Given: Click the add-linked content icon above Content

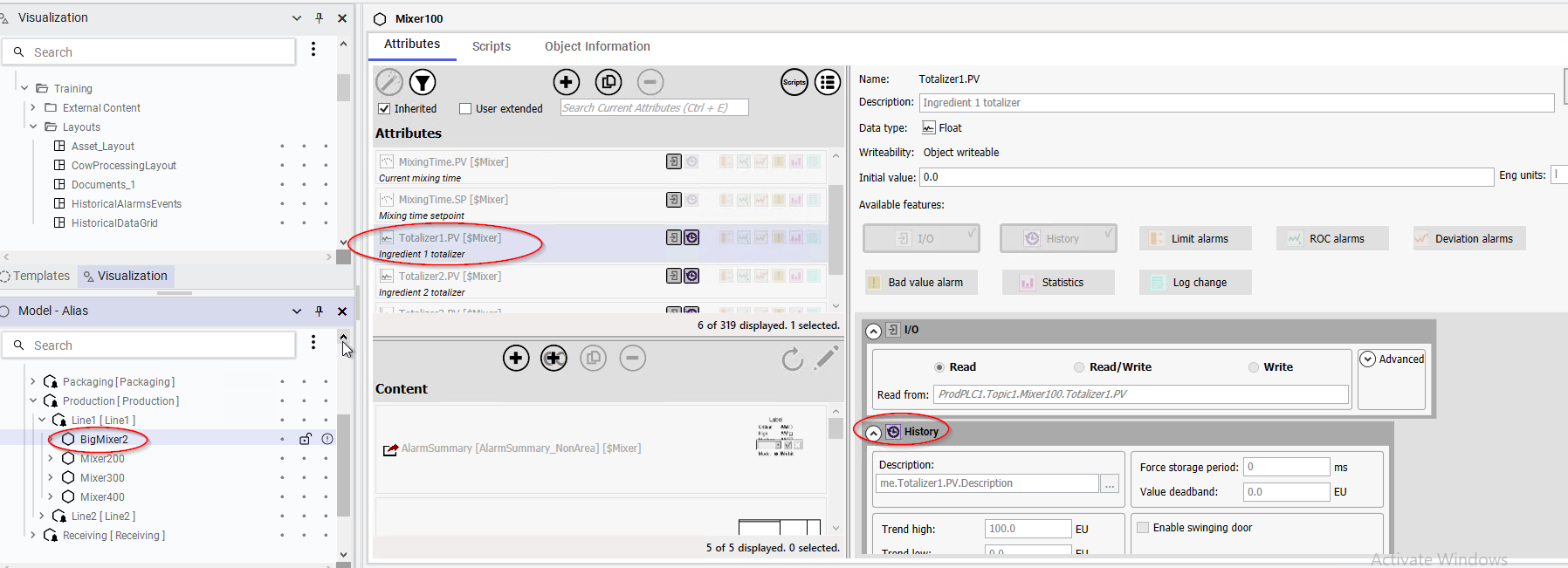Looking at the screenshot, I should pos(554,358).
